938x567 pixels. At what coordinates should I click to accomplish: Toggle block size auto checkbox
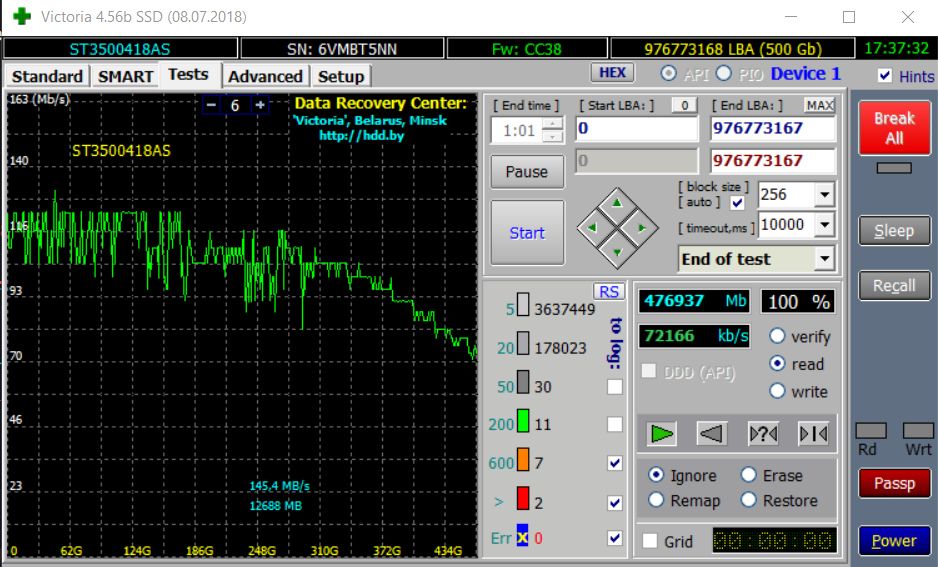point(737,203)
